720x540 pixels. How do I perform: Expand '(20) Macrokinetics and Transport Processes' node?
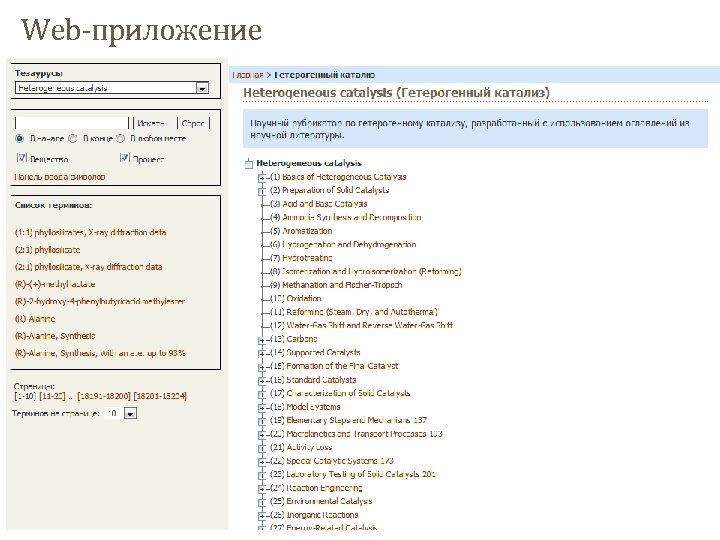pyautogui.click(x=262, y=434)
